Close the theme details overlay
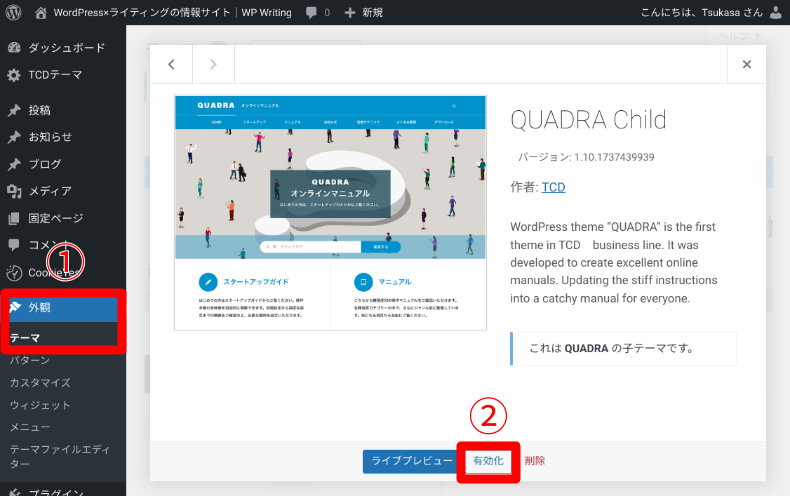 747,64
